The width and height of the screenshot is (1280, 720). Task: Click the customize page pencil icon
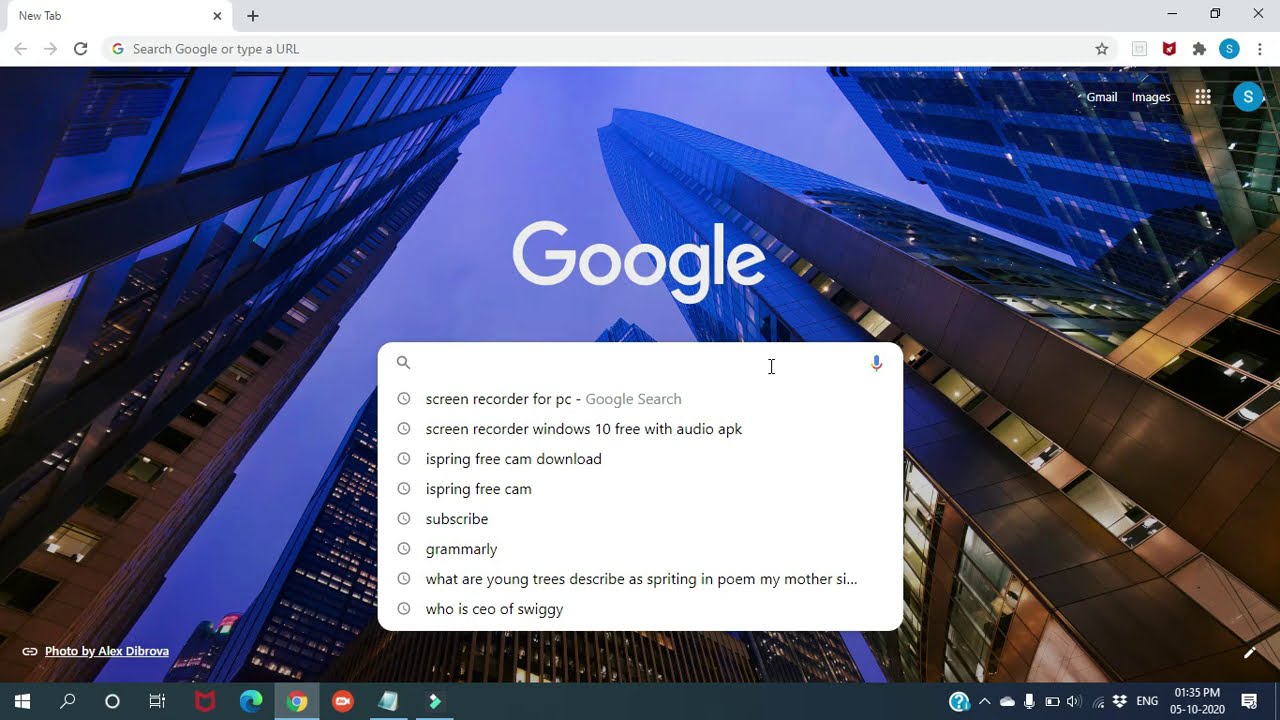(x=1249, y=653)
